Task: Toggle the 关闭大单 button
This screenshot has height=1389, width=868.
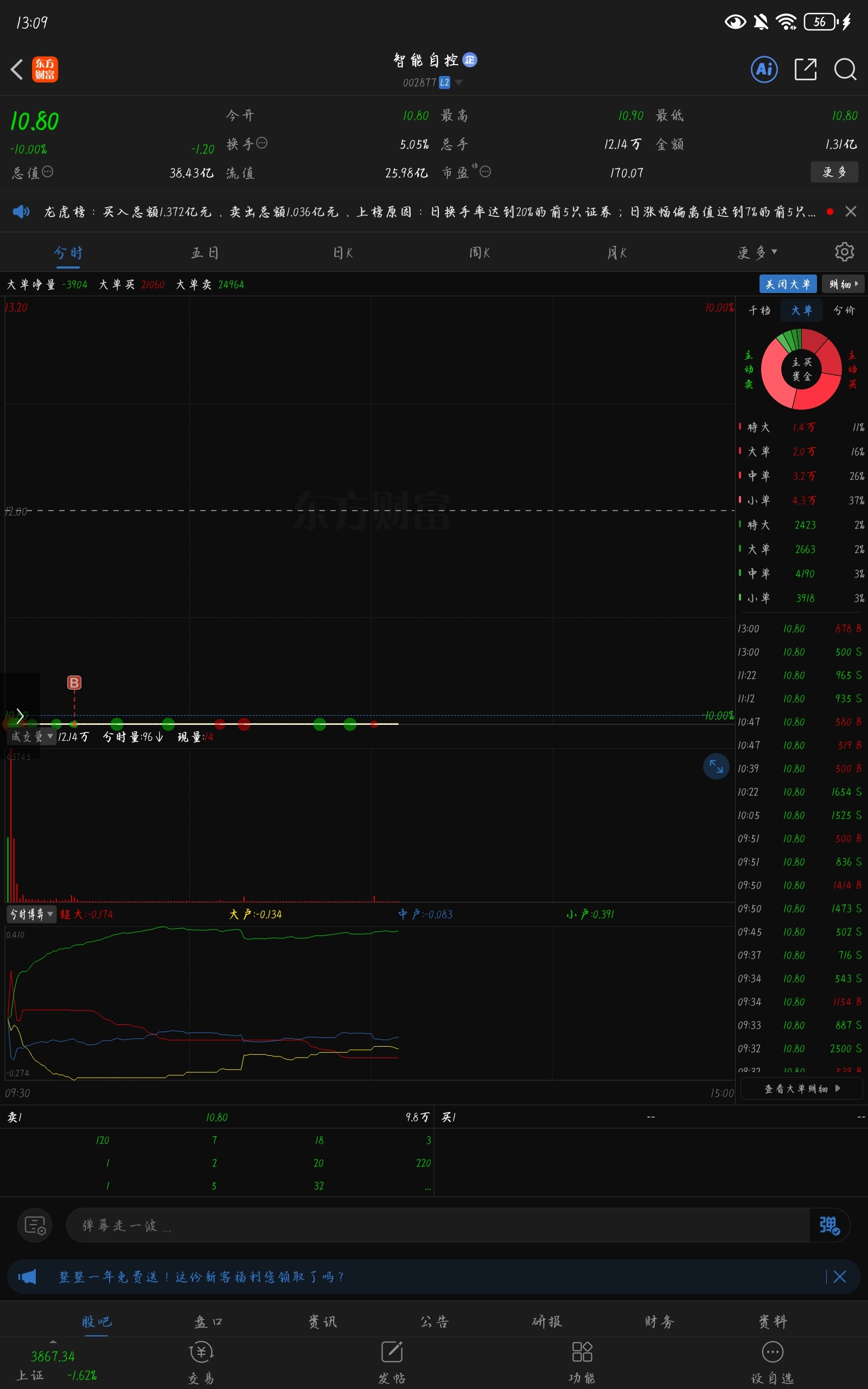Action: point(788,284)
